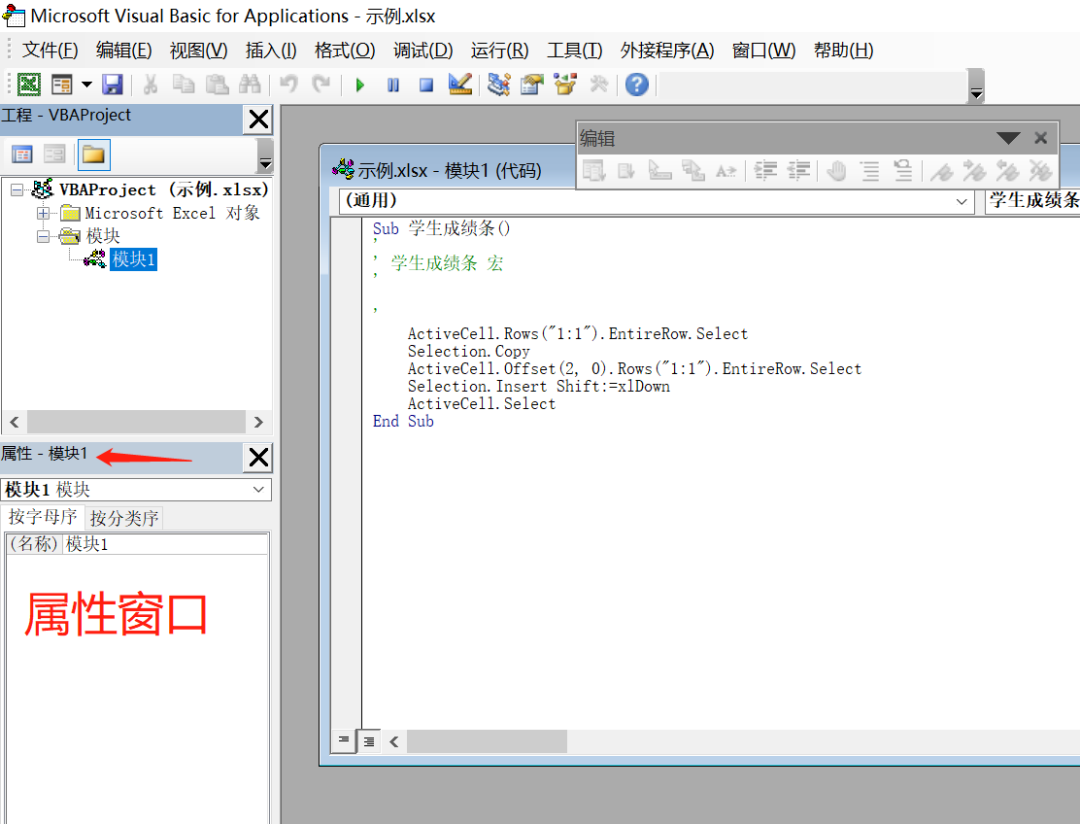1080x824 pixels.
Task: Click the View Microsoft Excel icon
Action: click(x=29, y=85)
